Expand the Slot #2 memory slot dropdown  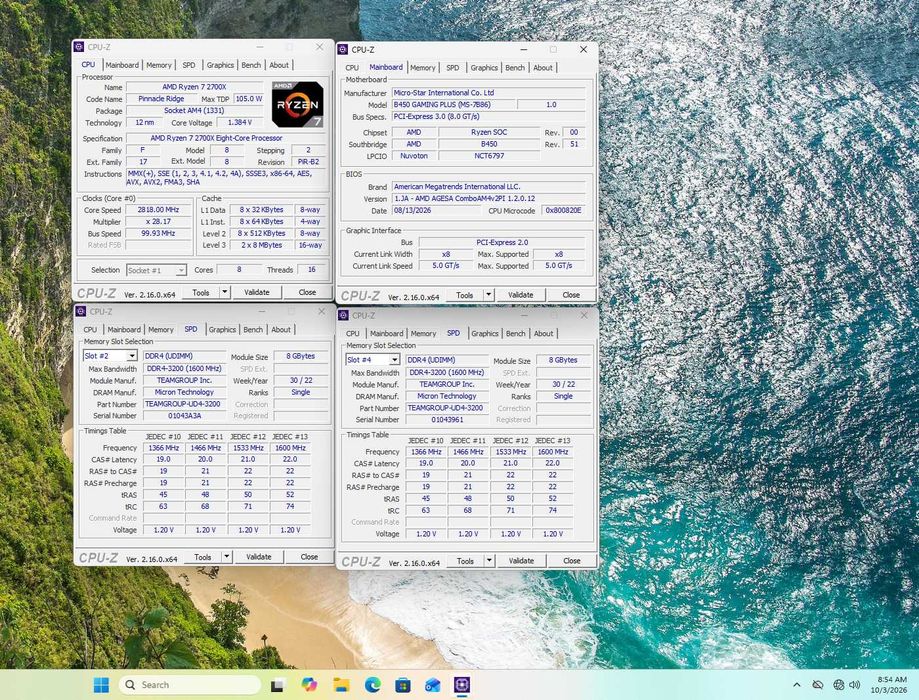point(132,356)
